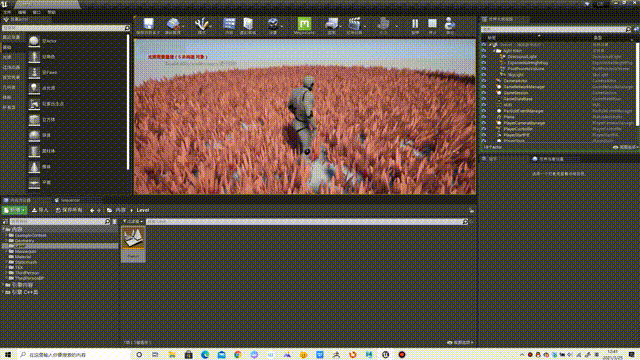Toggle visibility eye for PlayerController row

tap(484, 129)
